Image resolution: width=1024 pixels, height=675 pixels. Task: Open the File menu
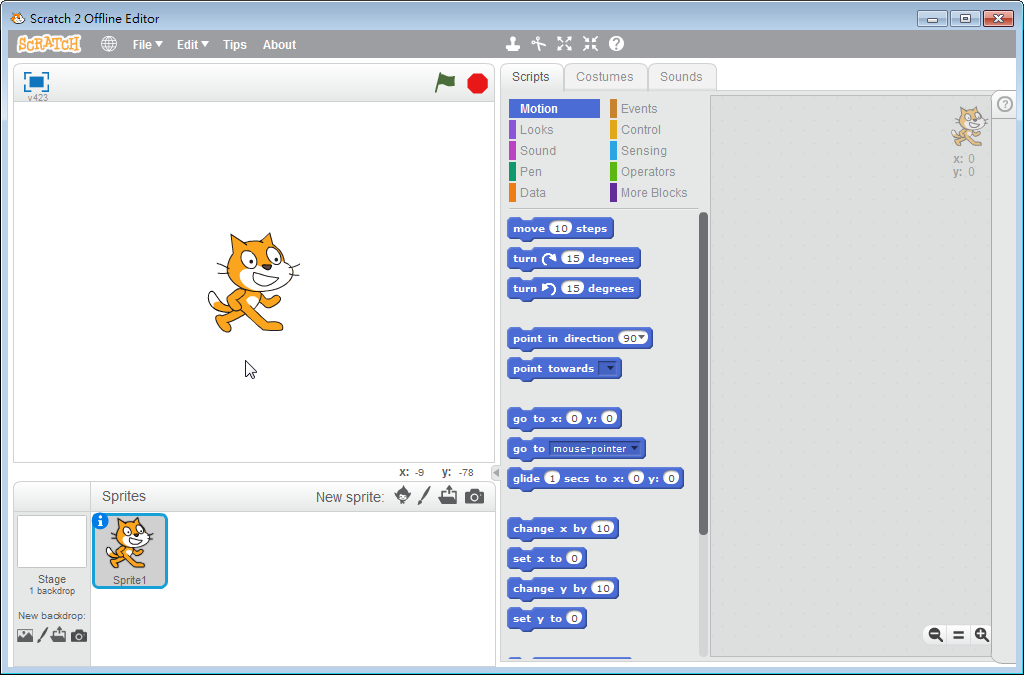pos(147,45)
